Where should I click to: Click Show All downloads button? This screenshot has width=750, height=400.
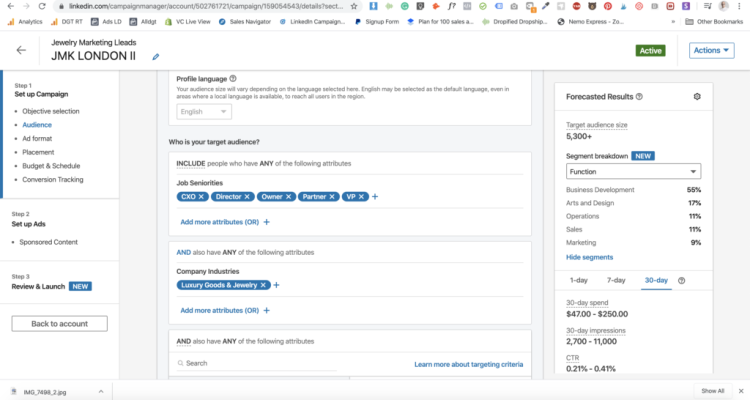pos(712,391)
